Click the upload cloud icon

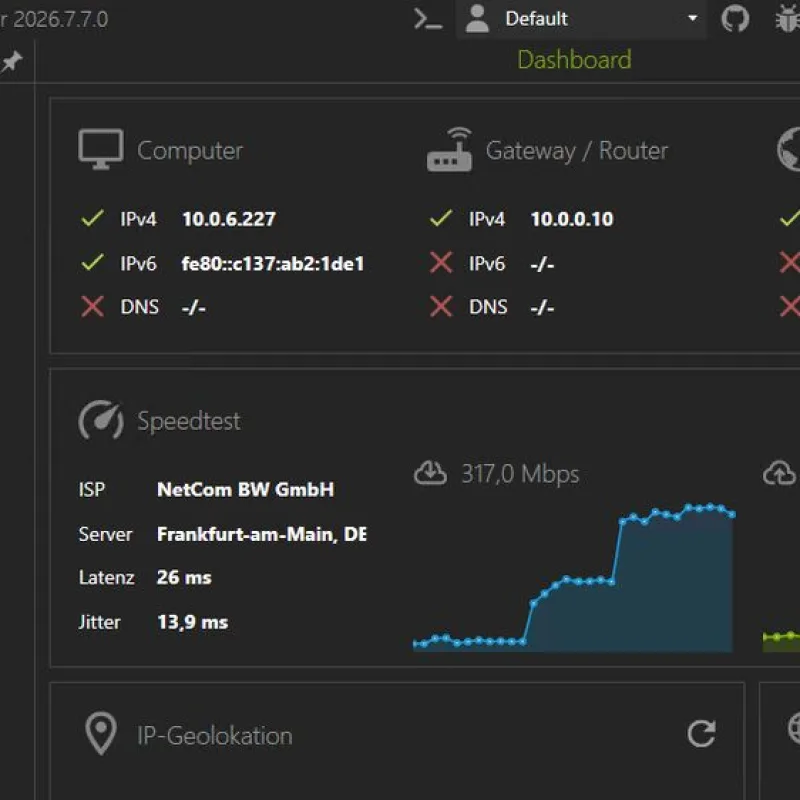click(x=780, y=472)
